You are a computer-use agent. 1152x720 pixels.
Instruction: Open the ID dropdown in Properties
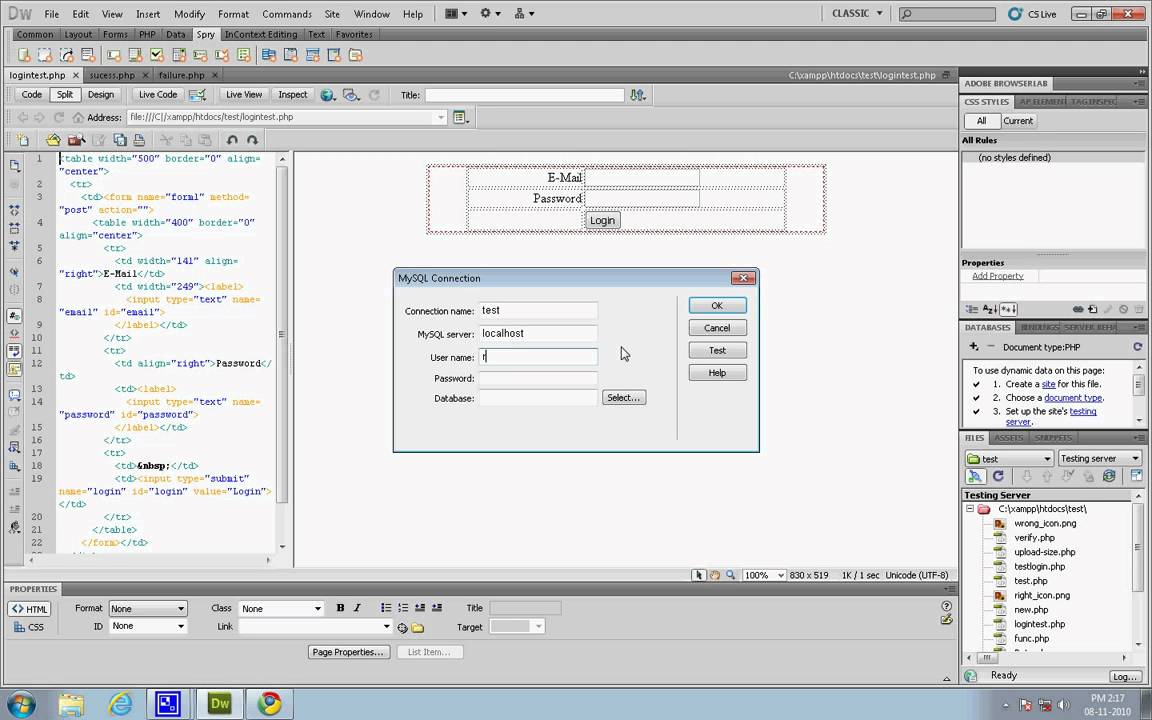click(x=148, y=626)
